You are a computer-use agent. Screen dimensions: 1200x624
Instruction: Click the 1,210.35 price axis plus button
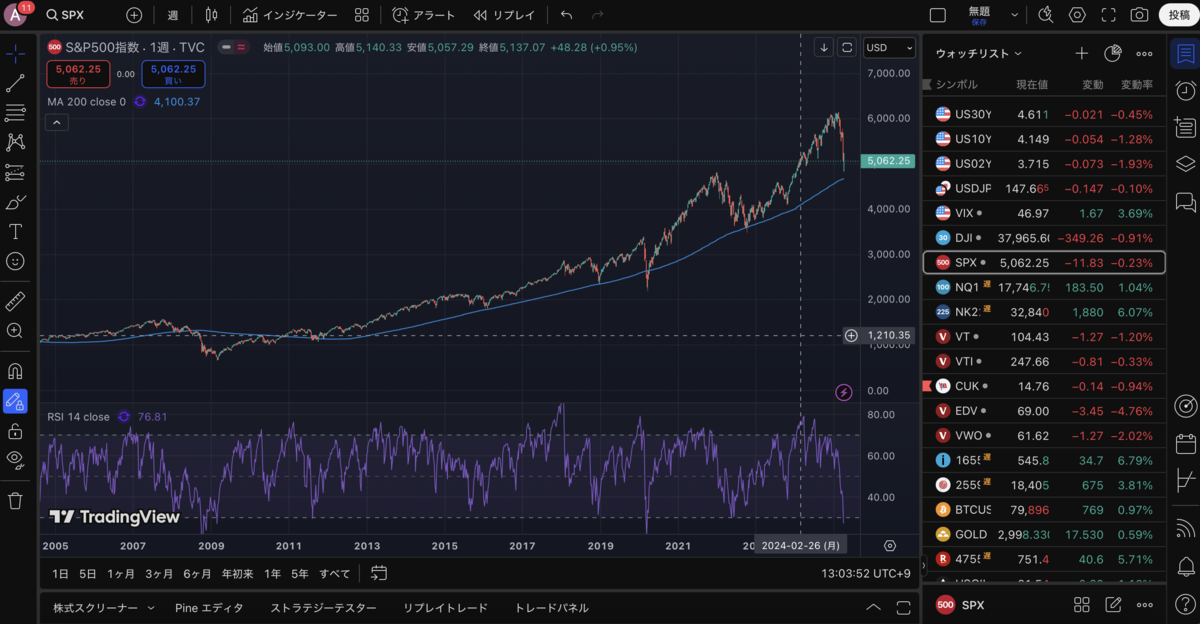851,335
